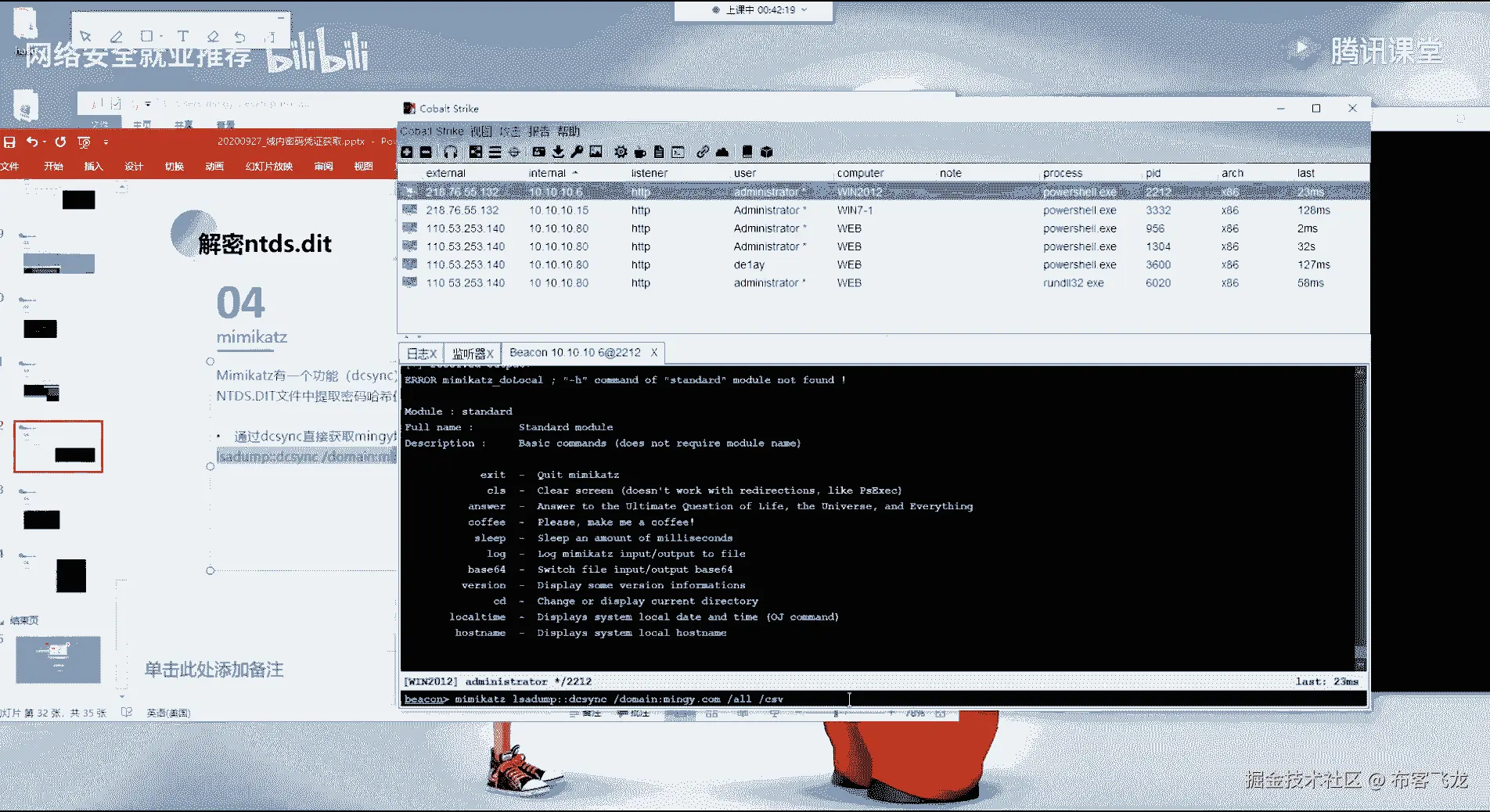Sort sessions by the pid column header
Screen dimensions: 1490x812
point(1153,173)
